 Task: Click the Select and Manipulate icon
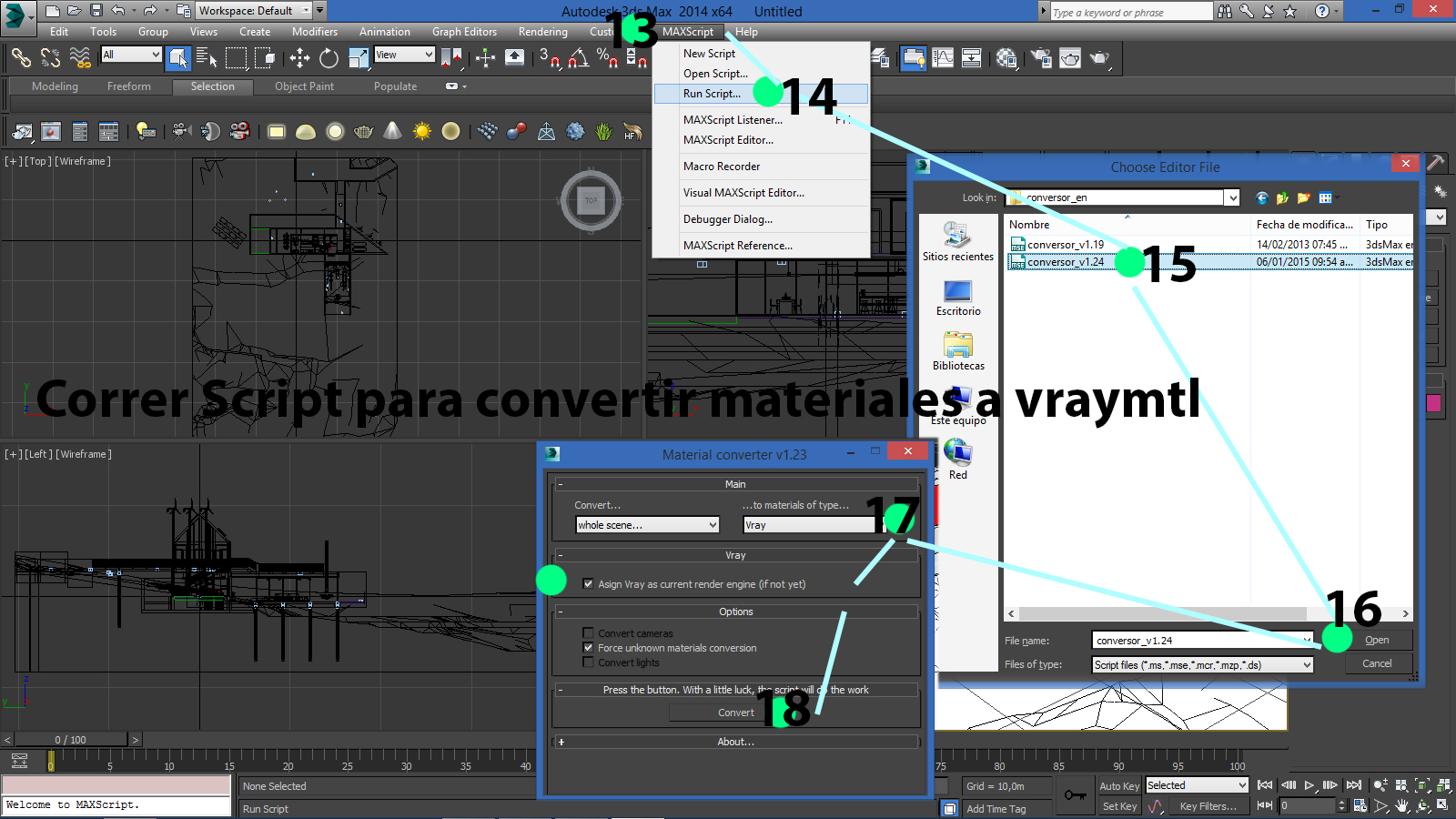tap(485, 58)
